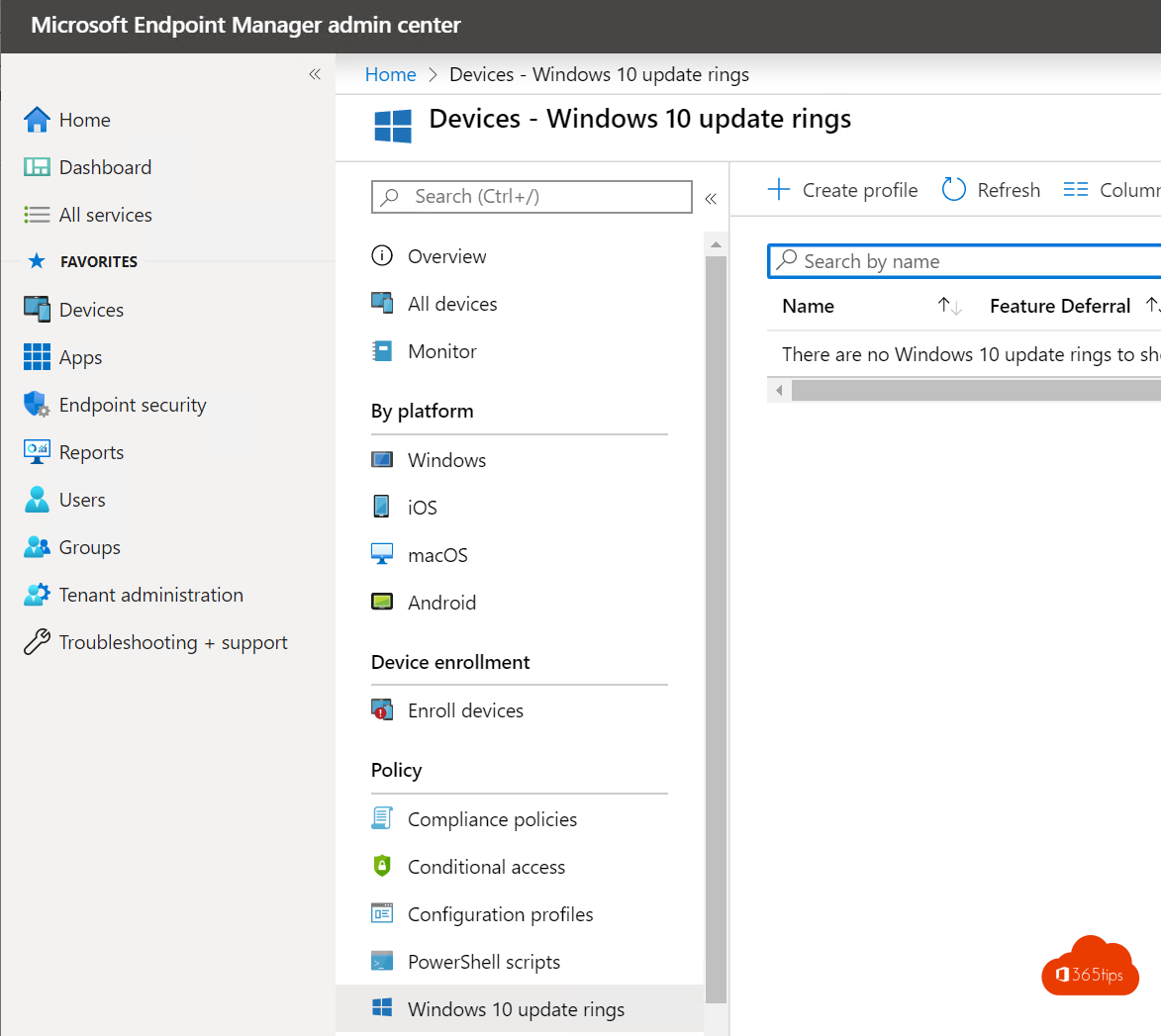Viewport: 1161px width, 1036px height.
Task: Select iOS under By platform
Action: coord(422,508)
